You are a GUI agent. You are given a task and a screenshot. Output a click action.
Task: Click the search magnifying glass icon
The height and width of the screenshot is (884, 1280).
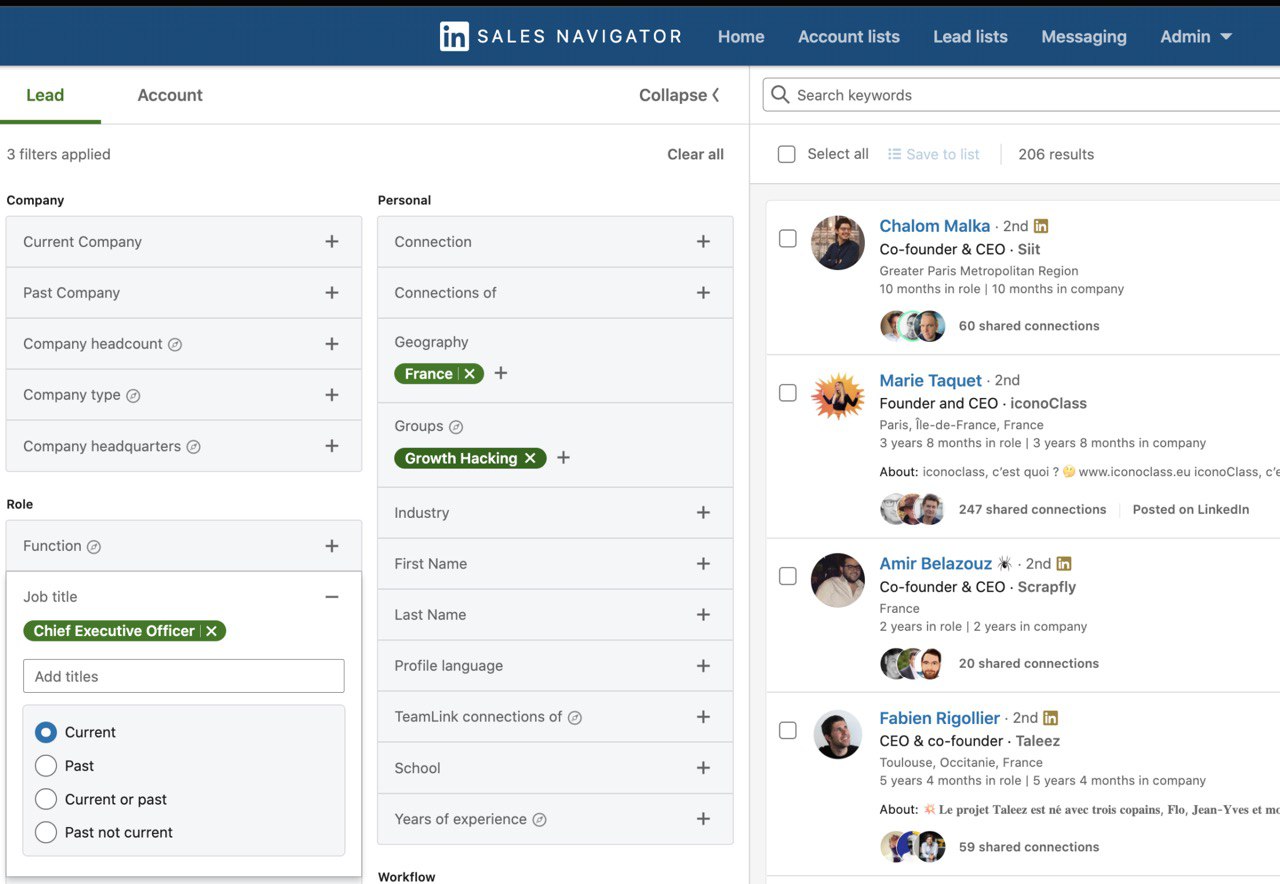(x=779, y=95)
